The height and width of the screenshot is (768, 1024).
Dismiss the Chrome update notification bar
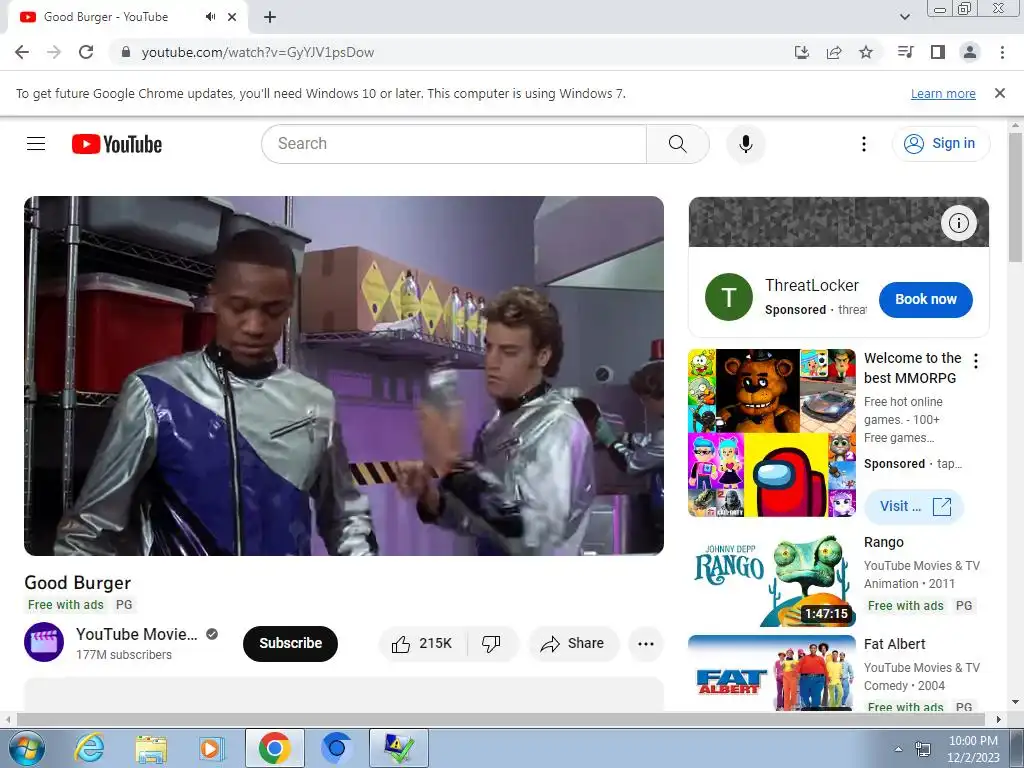999,93
